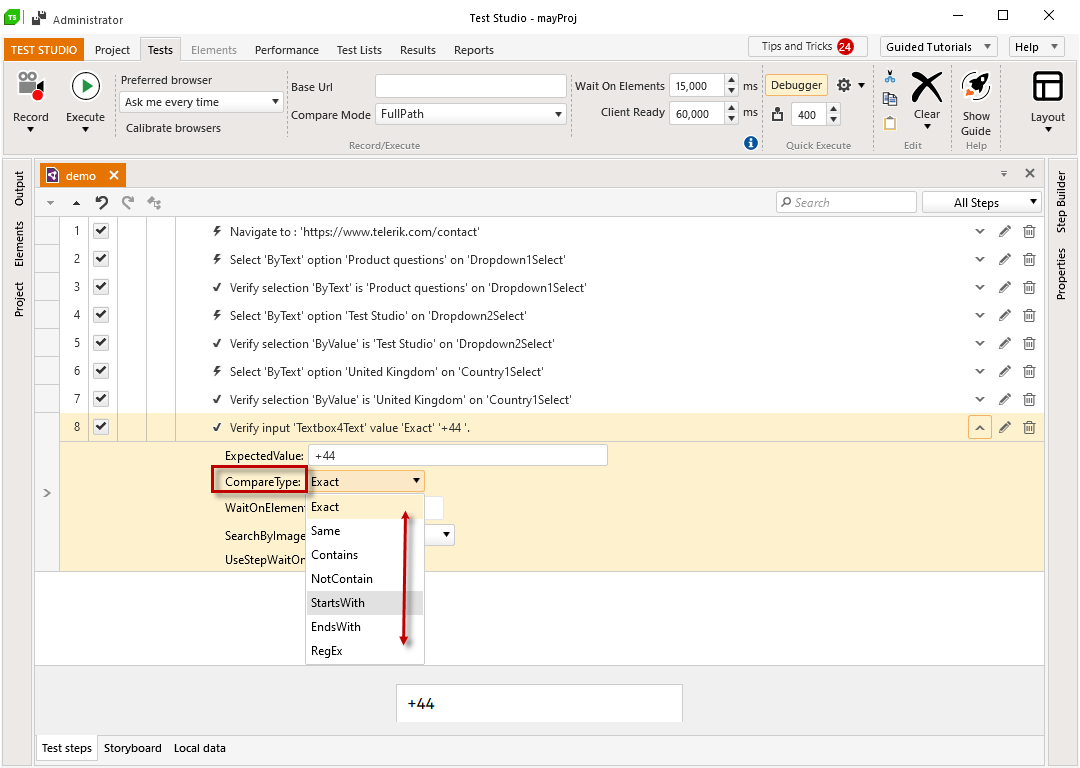Uncheck step 2 checkbox
The height and width of the screenshot is (768, 1080).
101,258
